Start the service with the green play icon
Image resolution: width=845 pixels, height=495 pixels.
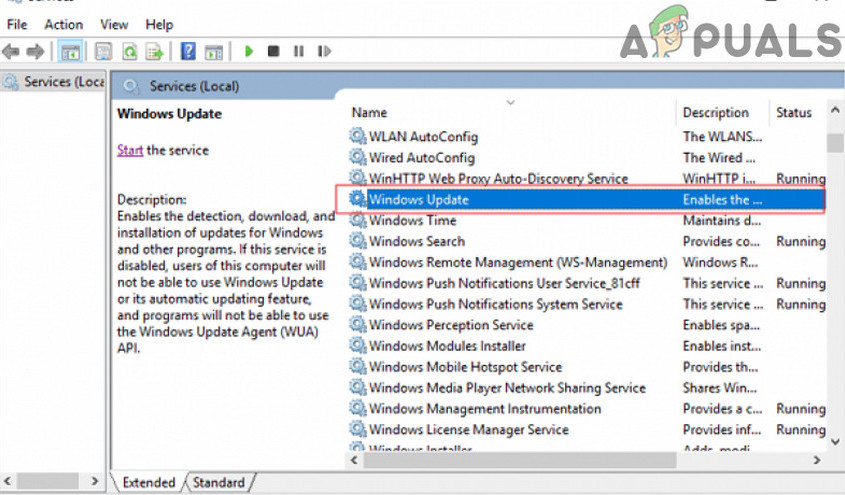(x=249, y=51)
